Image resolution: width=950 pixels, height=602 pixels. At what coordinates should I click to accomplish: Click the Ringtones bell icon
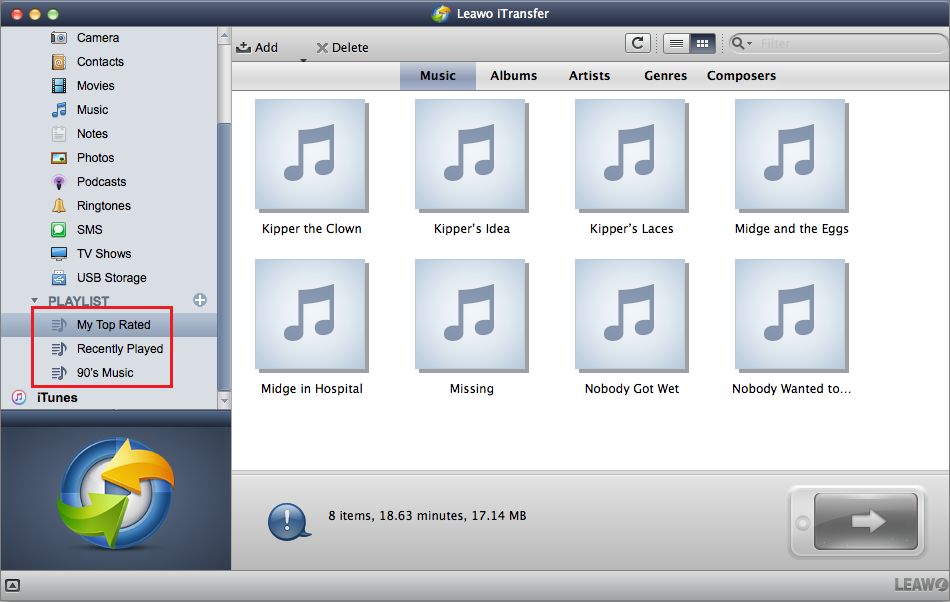[x=59, y=206]
